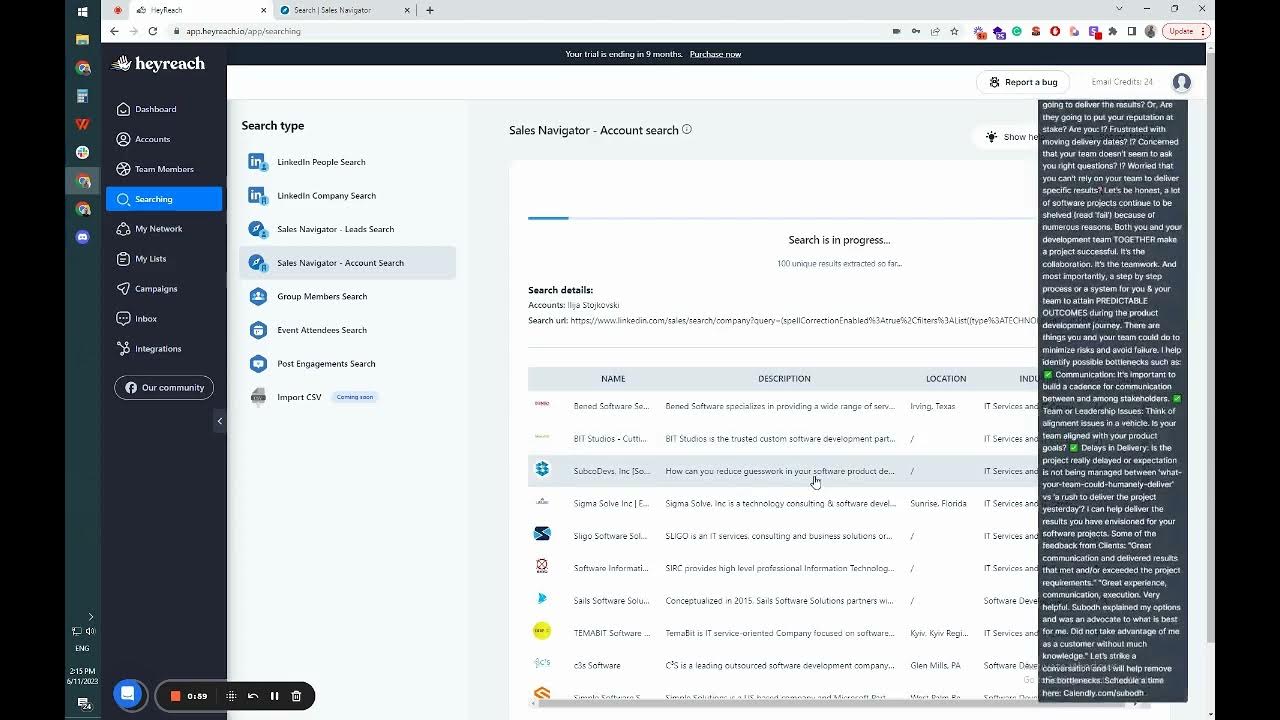Click the Our community button
Viewport: 1280px width, 720px height.
(x=164, y=388)
